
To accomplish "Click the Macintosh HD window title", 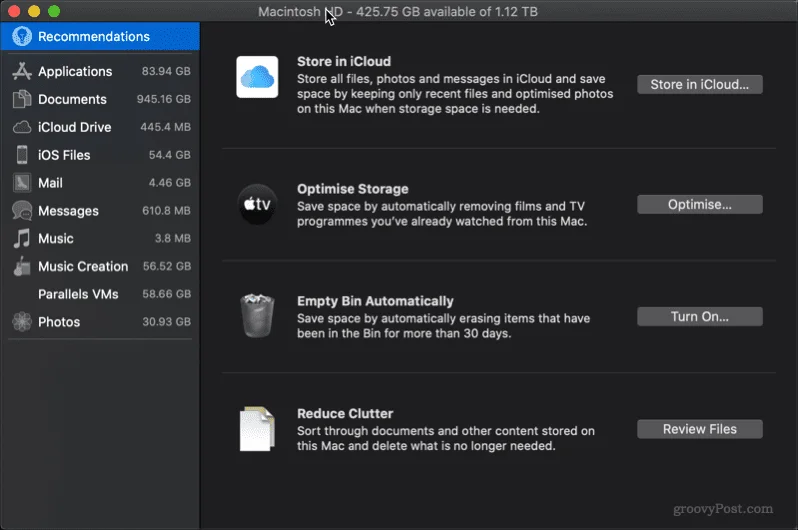I will 397,11.
